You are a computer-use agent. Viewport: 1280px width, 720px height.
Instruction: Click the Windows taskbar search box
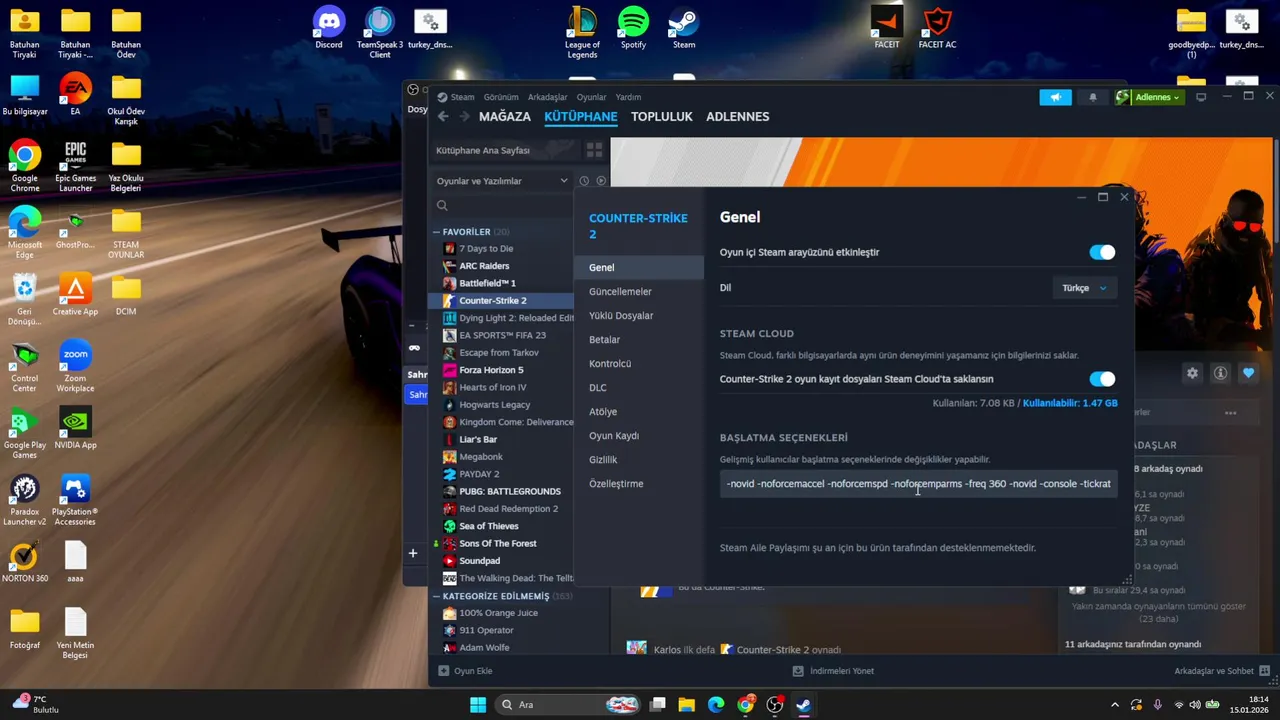coord(567,705)
